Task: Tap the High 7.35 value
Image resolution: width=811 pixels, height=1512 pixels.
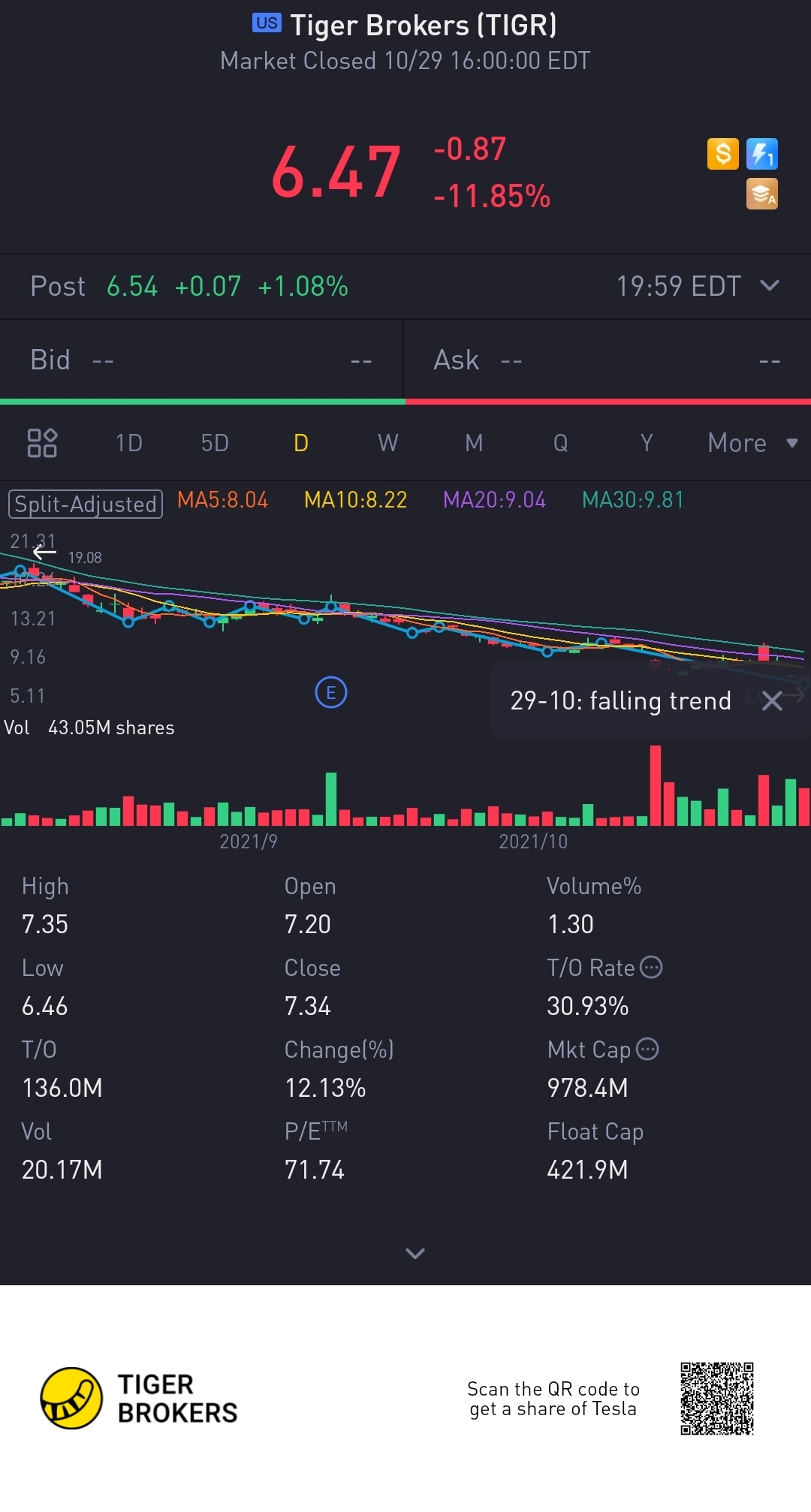Action: pos(45,924)
